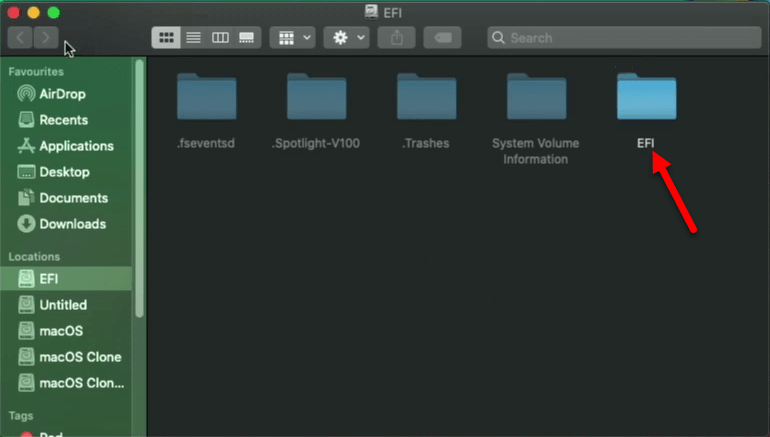Click the Favourites section header
Screen dimensions: 770x437
coord(36,72)
